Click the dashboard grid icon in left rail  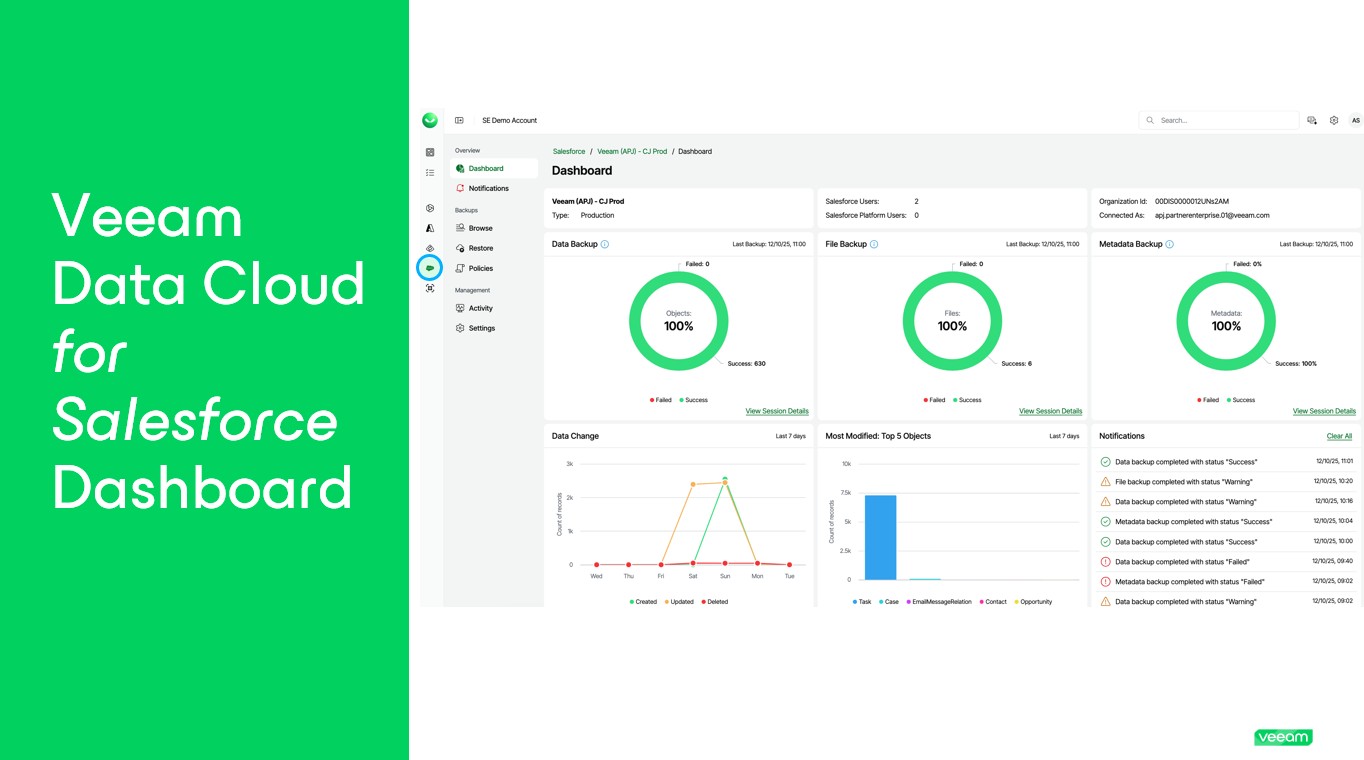tap(430, 152)
